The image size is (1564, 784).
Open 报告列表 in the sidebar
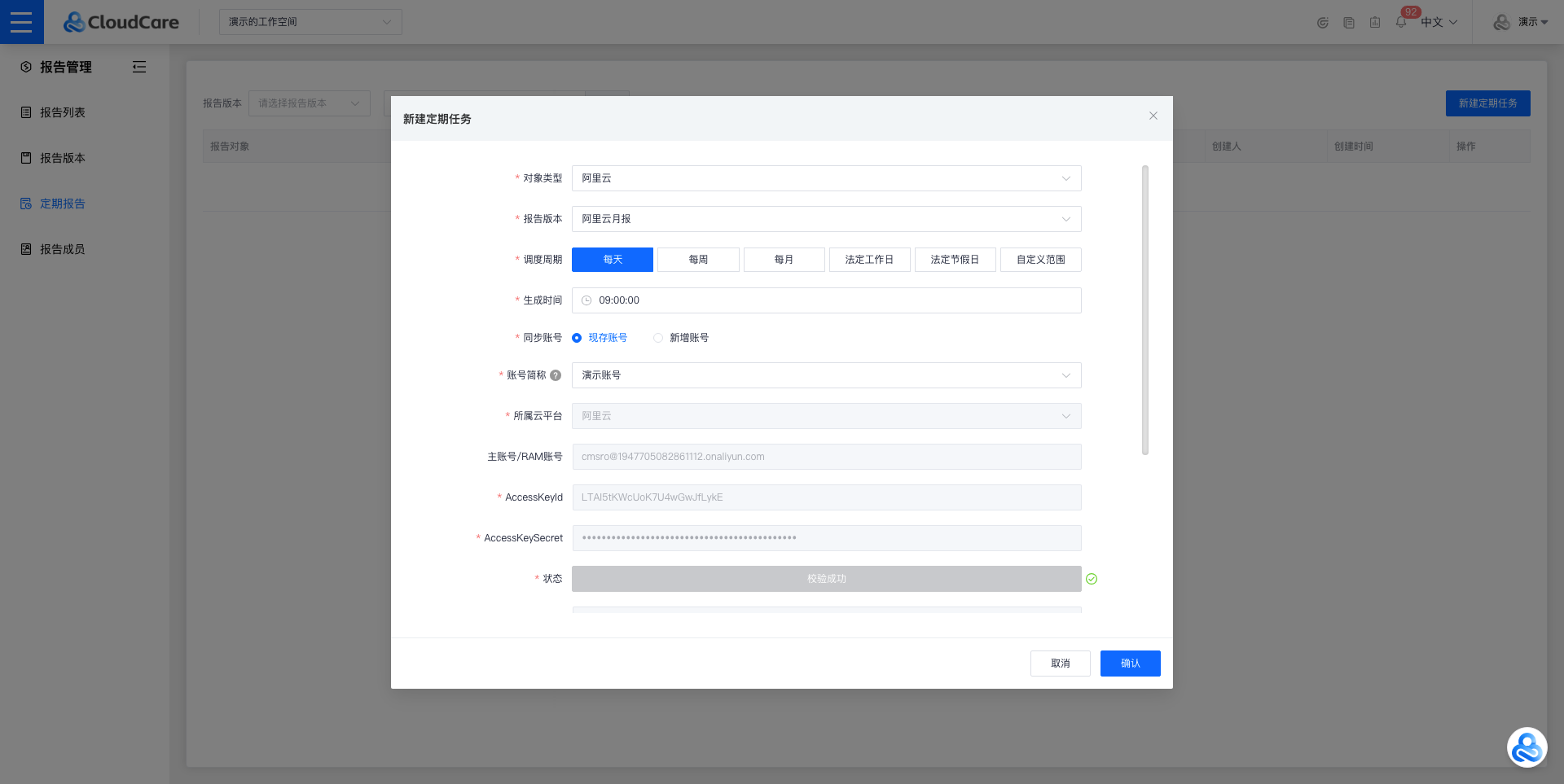pos(63,112)
